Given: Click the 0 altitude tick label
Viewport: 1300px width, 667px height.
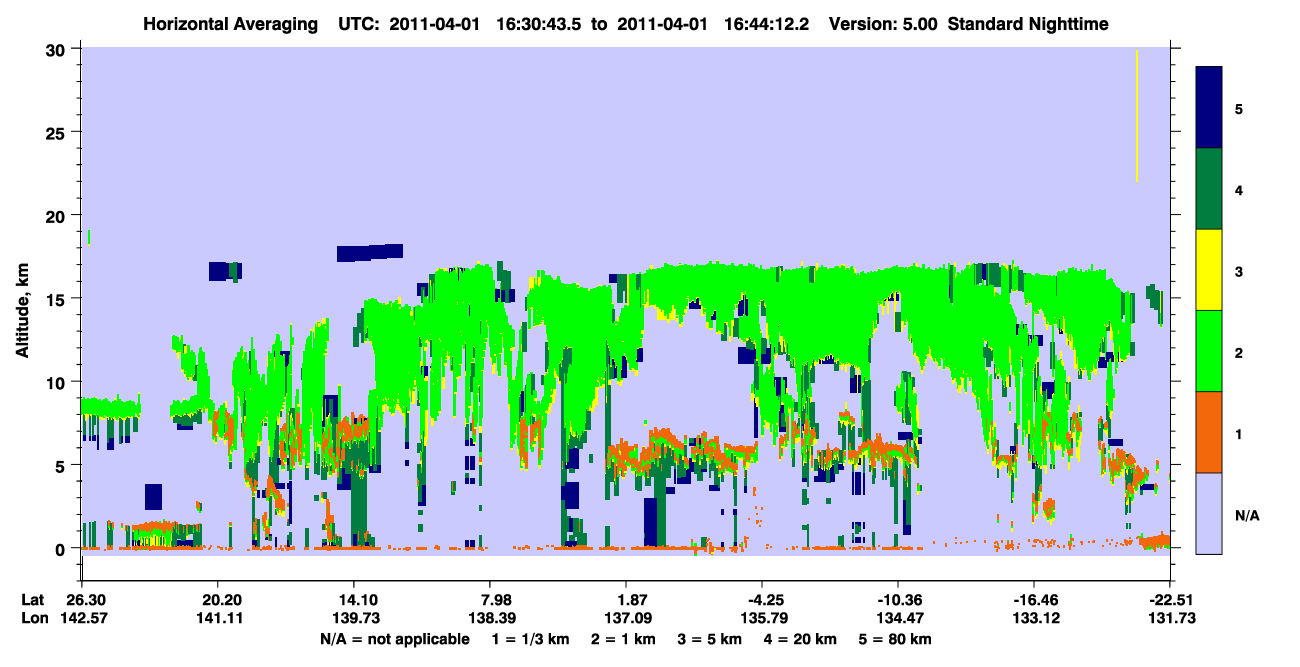Looking at the screenshot, I should 62,548.
